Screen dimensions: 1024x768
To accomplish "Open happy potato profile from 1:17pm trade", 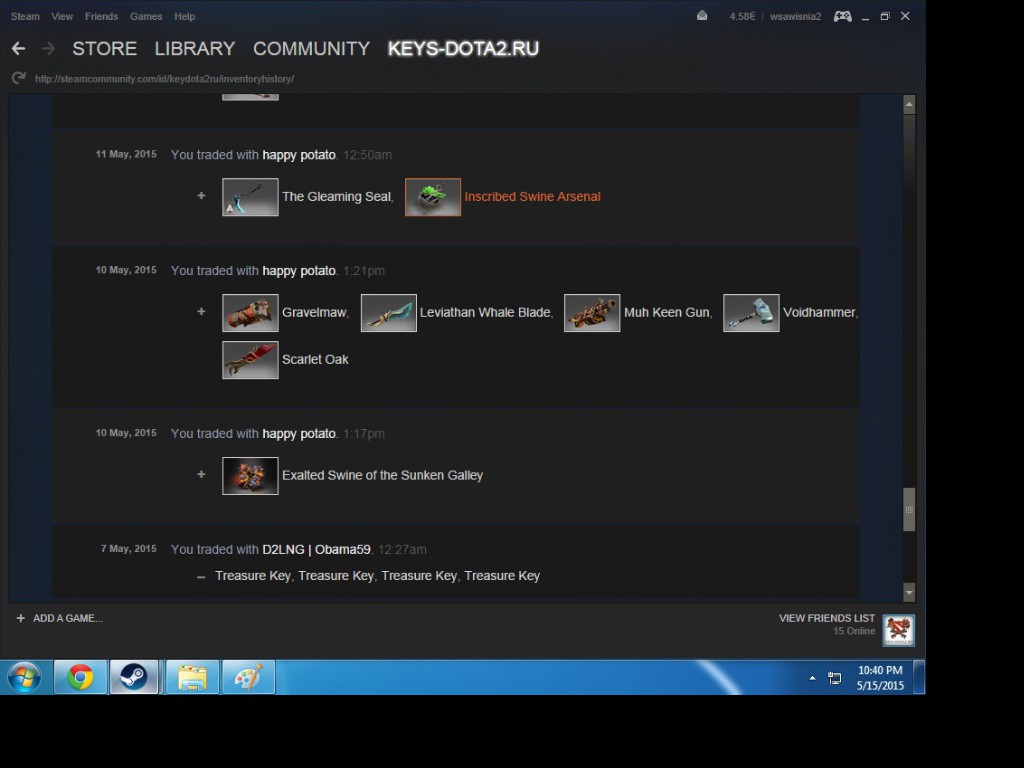I will (x=299, y=434).
